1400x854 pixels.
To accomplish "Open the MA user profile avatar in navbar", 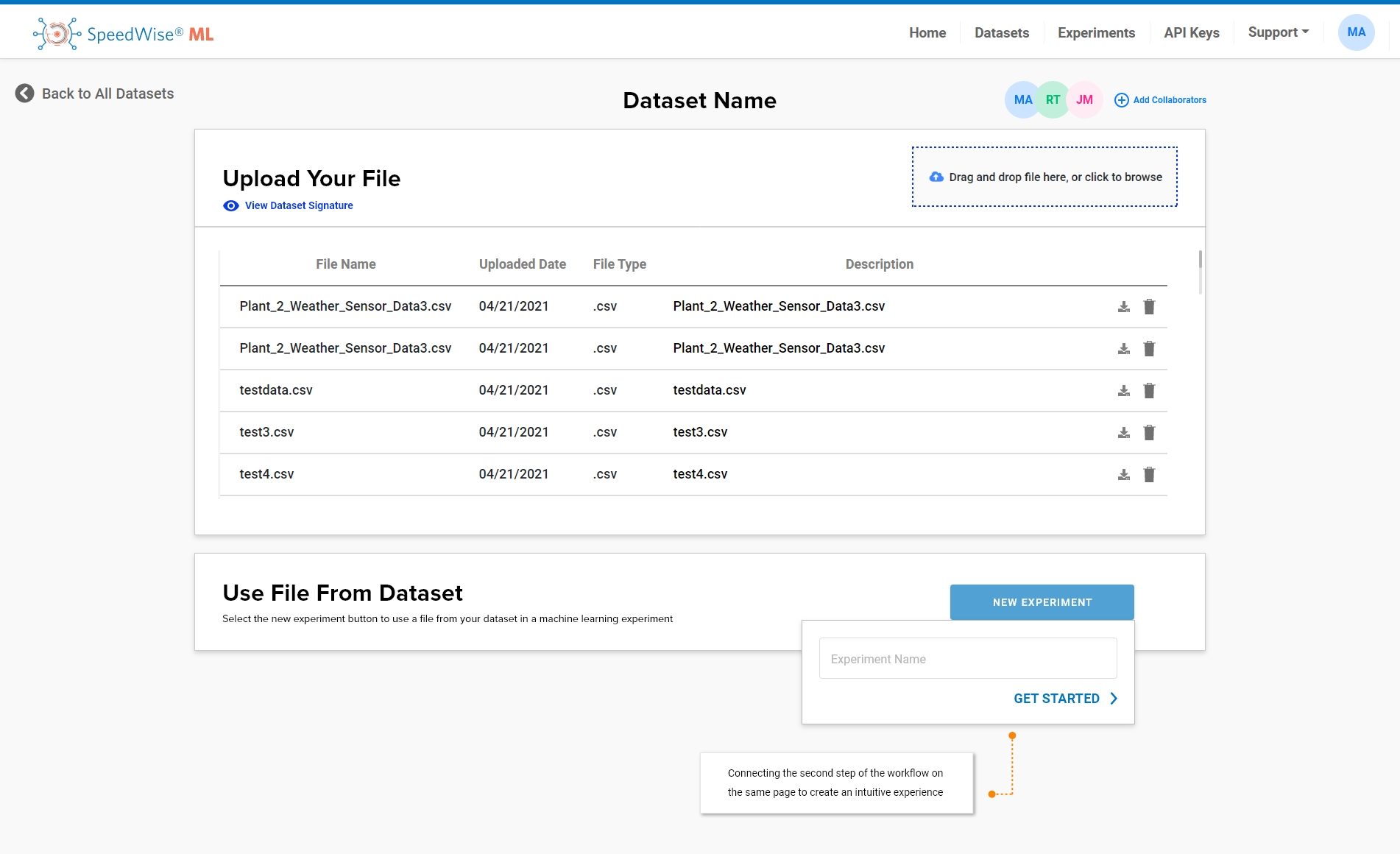I will (1356, 32).
